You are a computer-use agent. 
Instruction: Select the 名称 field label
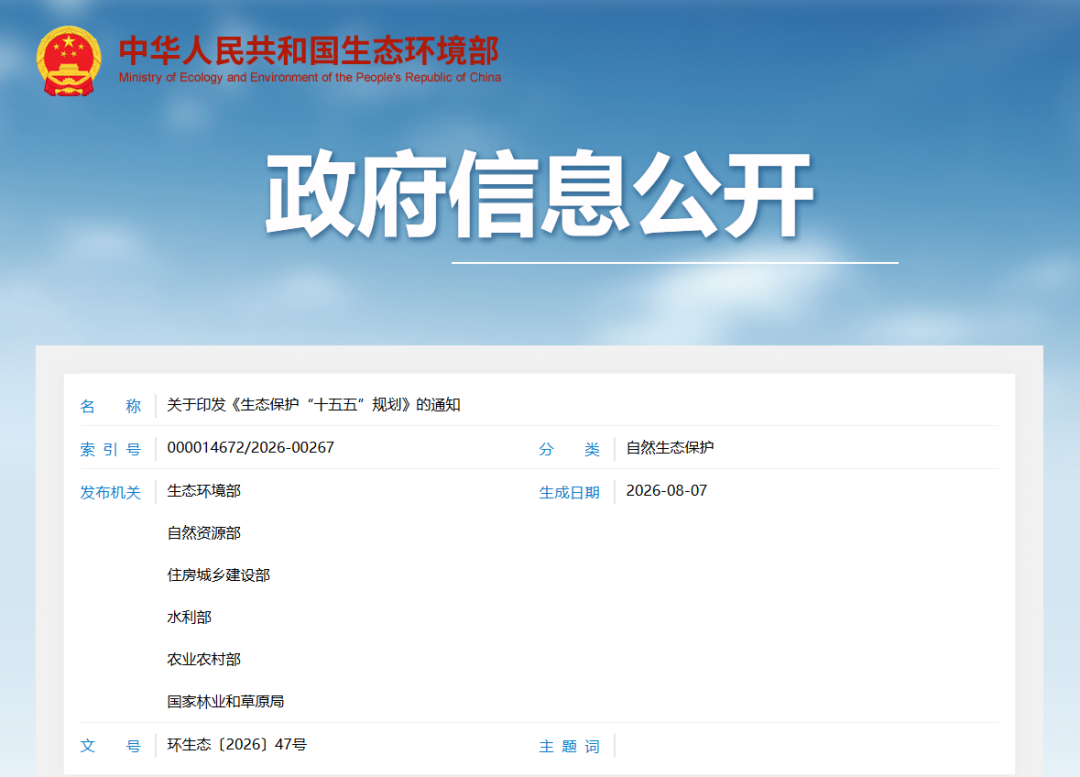click(110, 406)
